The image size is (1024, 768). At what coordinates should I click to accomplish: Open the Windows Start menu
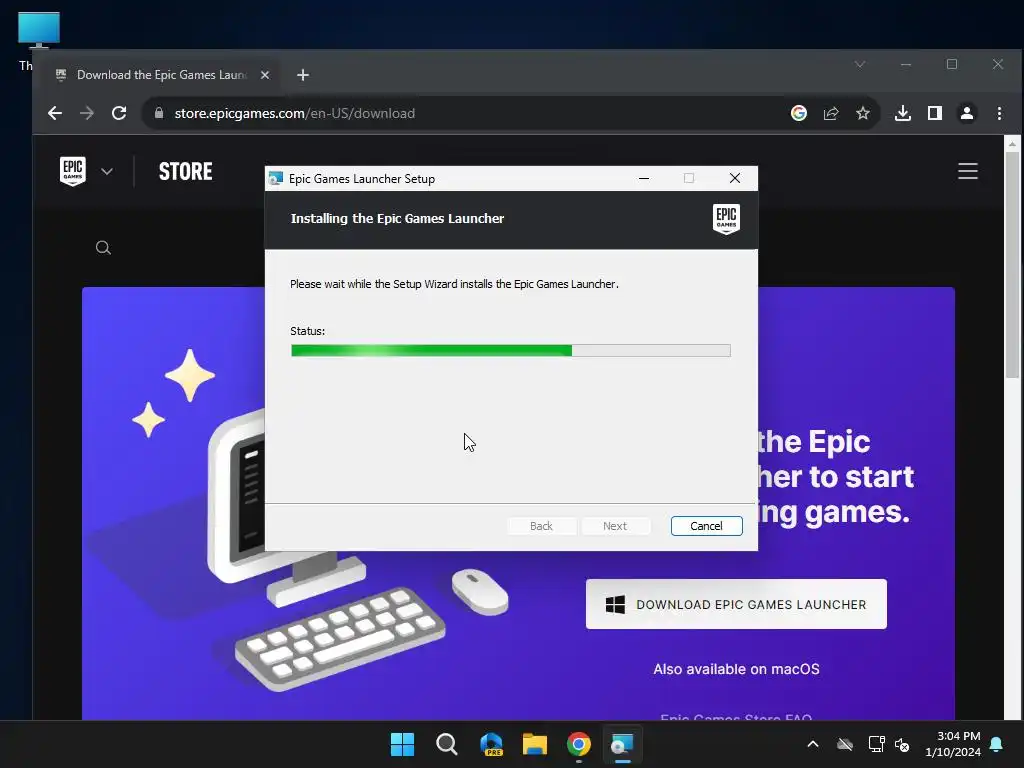coord(402,744)
